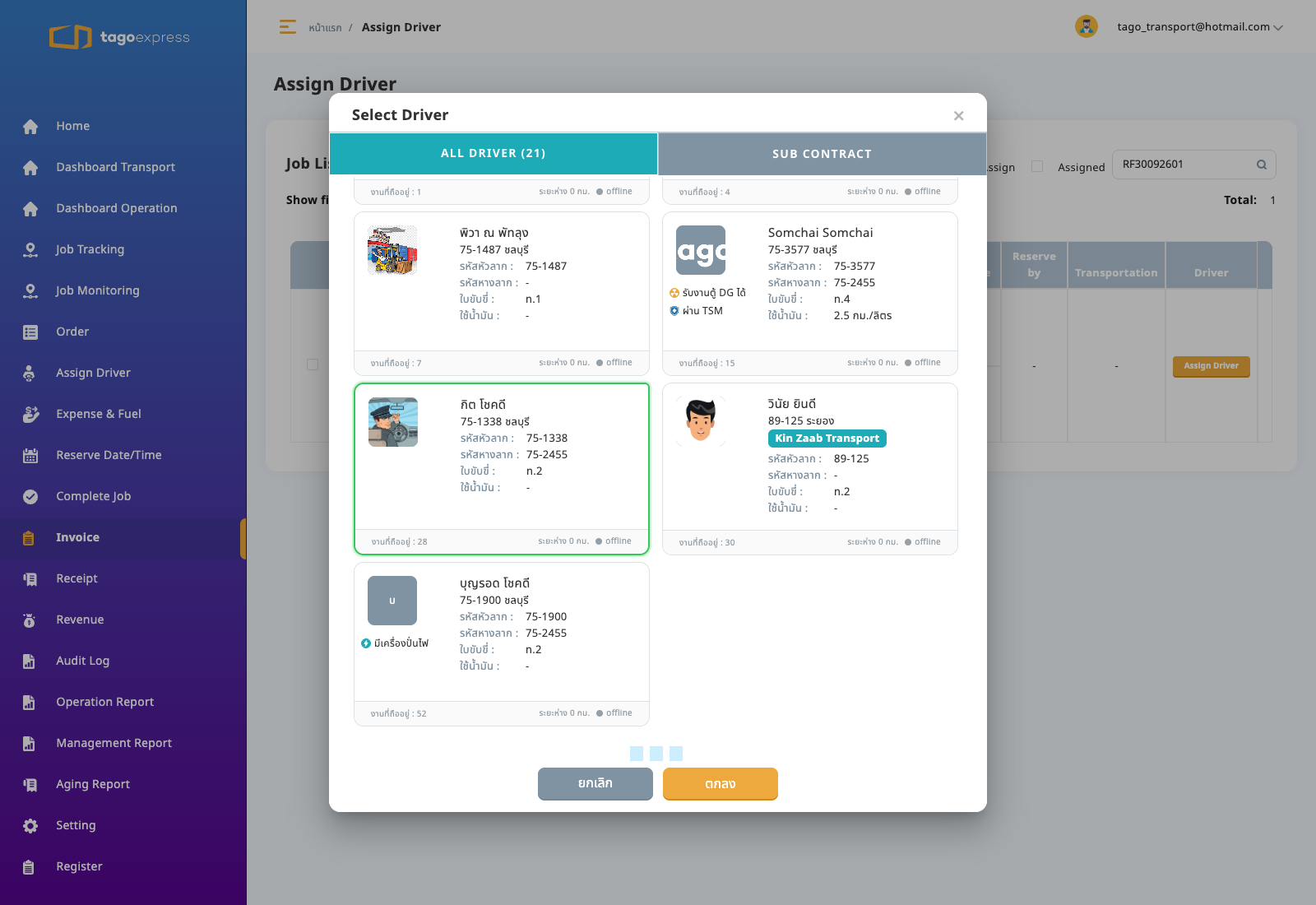The width and height of the screenshot is (1316, 905).
Task: Click the search field containing RF30092601
Action: click(x=1194, y=165)
